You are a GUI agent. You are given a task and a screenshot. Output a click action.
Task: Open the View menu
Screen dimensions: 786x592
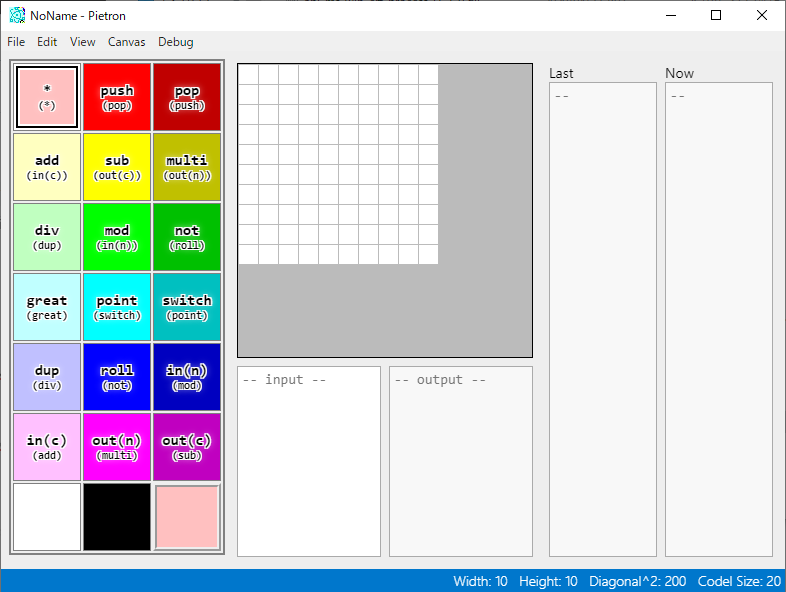(83, 42)
